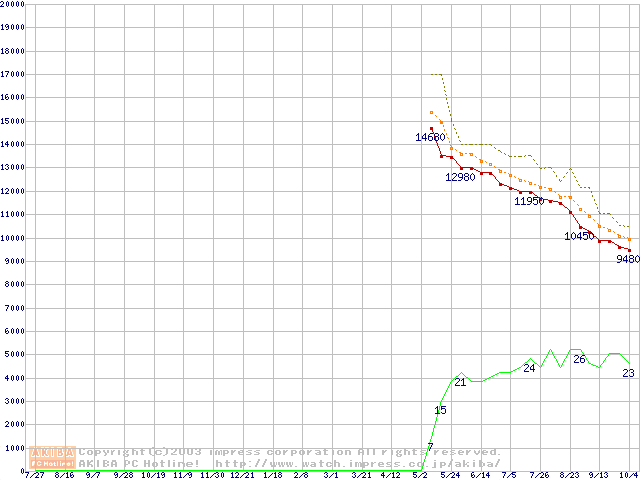The height and width of the screenshot is (480, 640).
Task: Click the 10/4 date on x-axis
Action: (628, 476)
